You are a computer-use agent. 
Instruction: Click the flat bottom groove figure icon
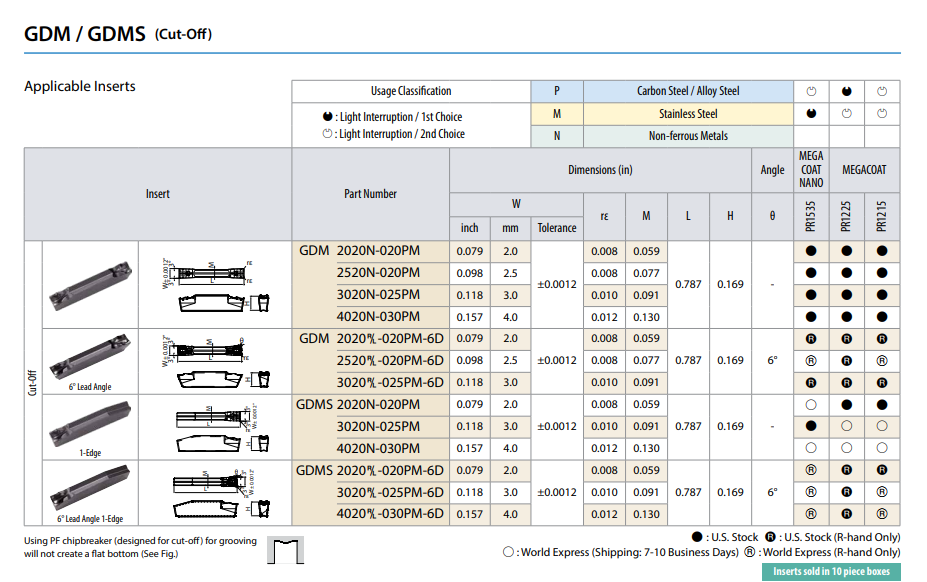point(286,549)
